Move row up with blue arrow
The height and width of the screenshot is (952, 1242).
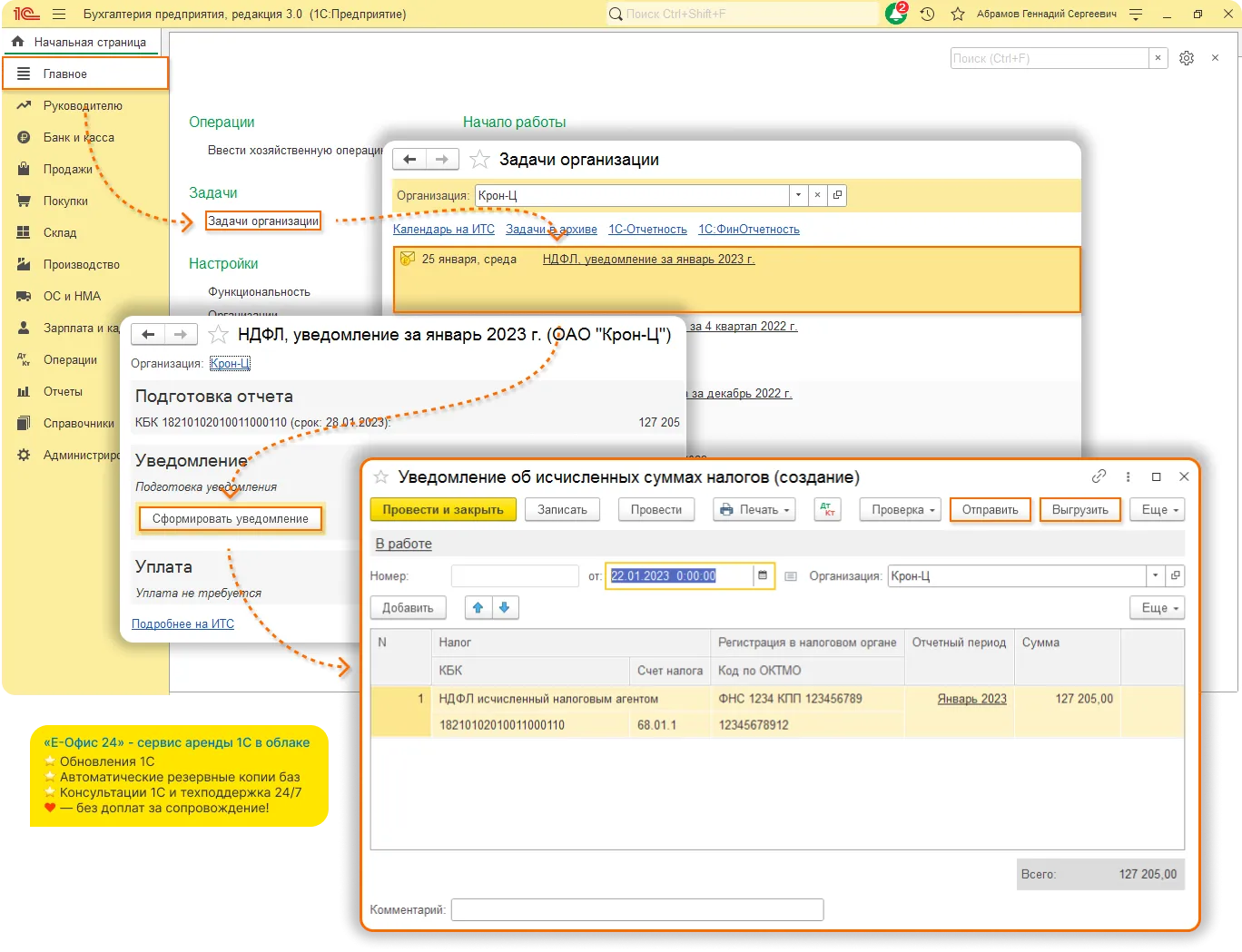(478, 608)
